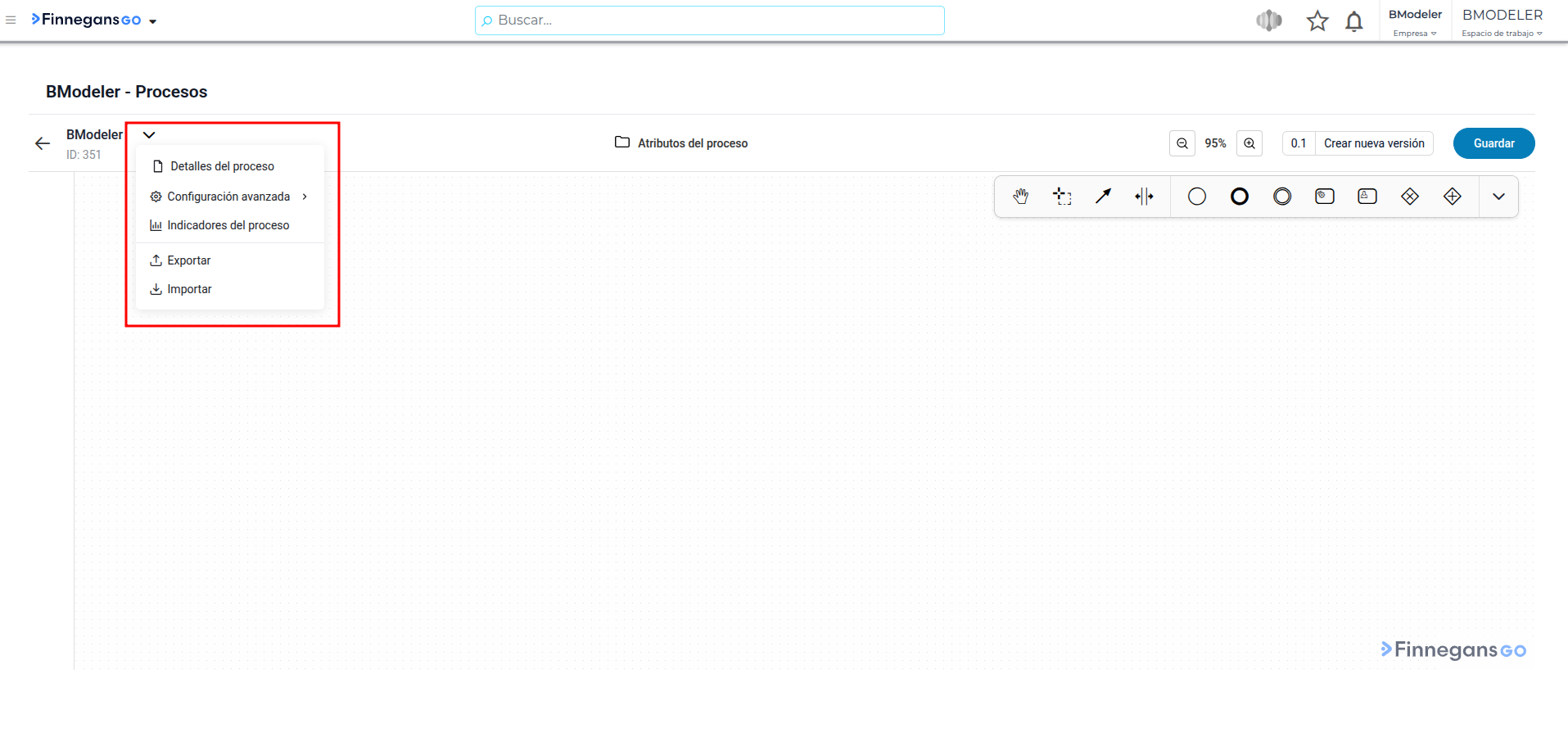
Task: Click the Guardar button
Action: click(x=1494, y=143)
